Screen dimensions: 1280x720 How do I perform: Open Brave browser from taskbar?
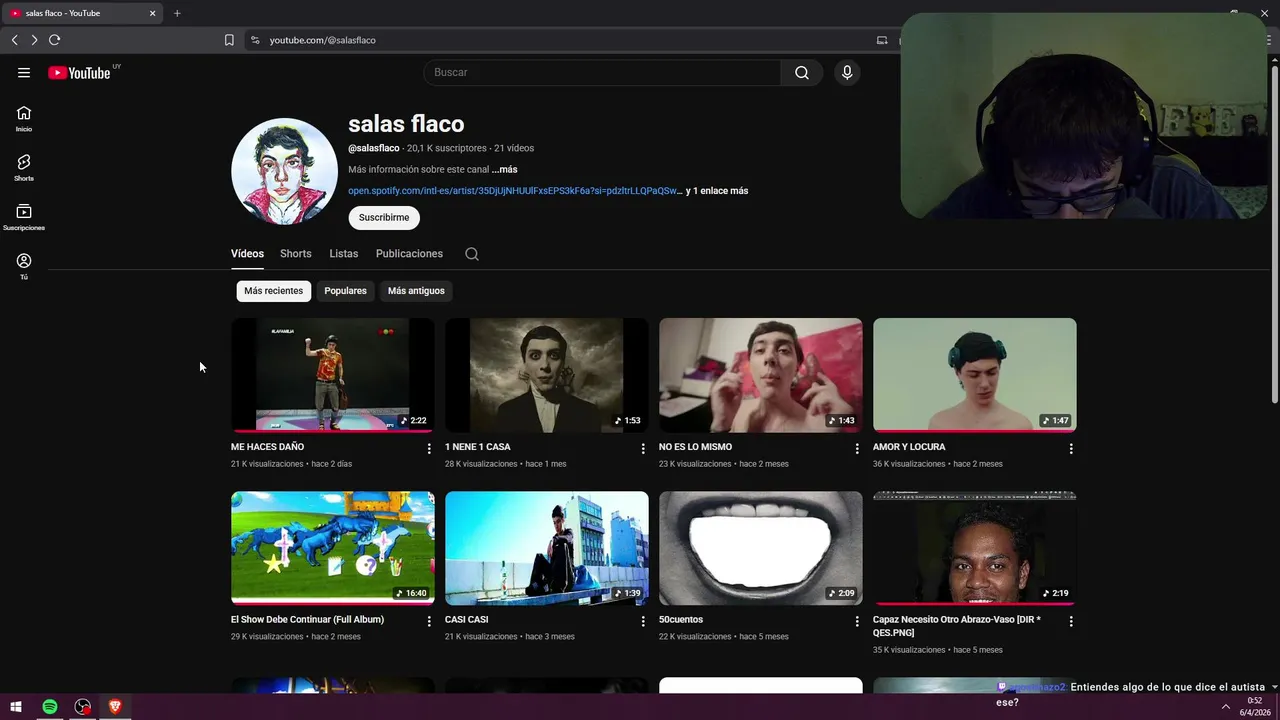pos(115,707)
